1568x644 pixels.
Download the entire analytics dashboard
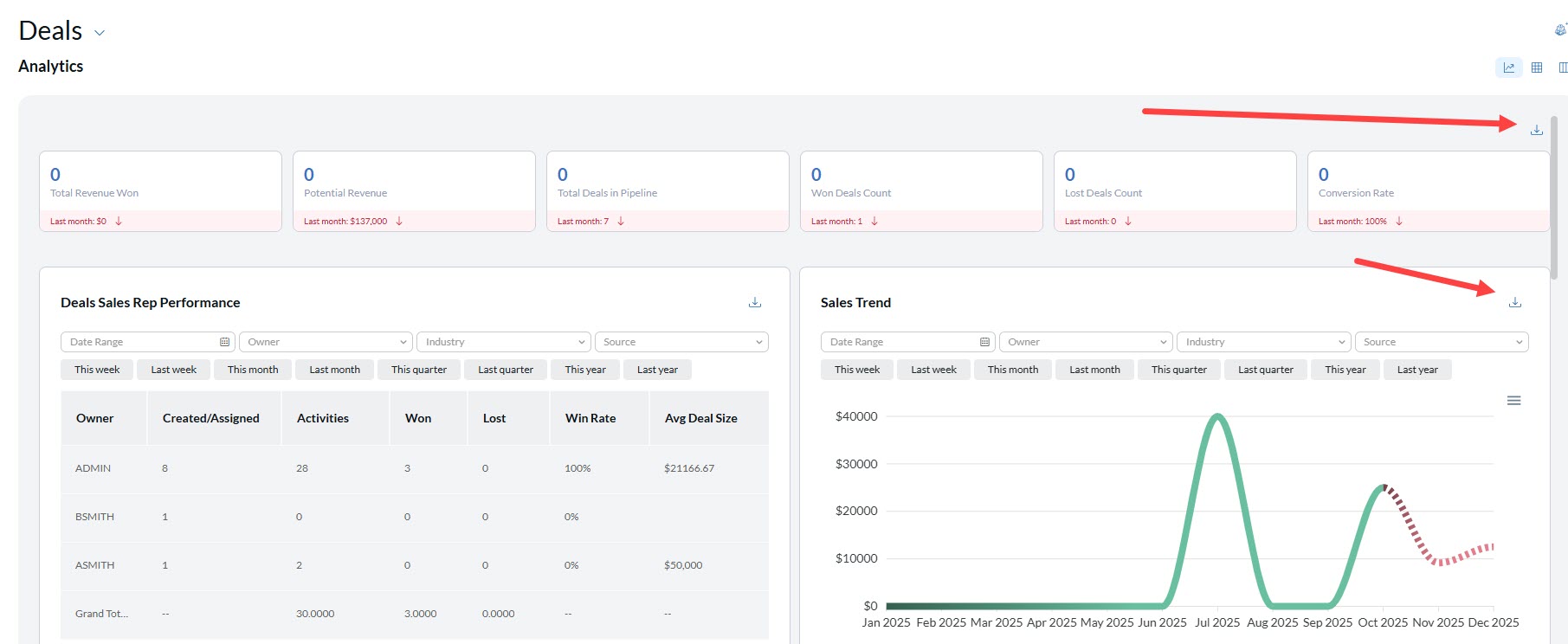pyautogui.click(x=1536, y=130)
